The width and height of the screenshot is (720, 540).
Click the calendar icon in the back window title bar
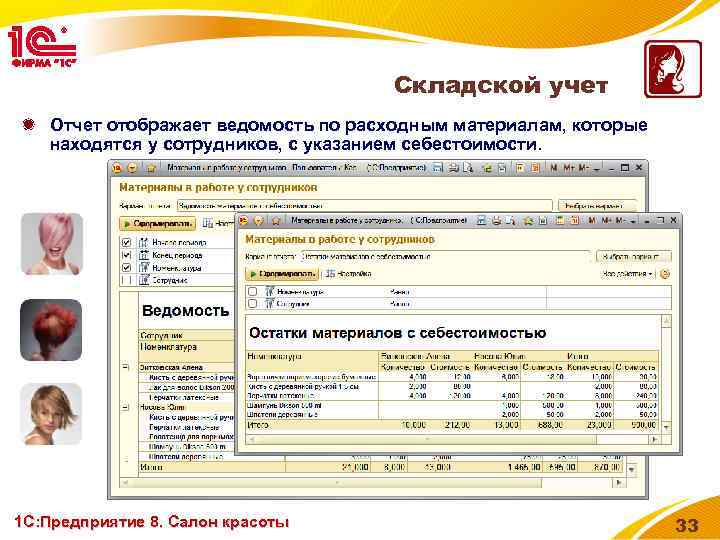pyautogui.click(x=535, y=168)
